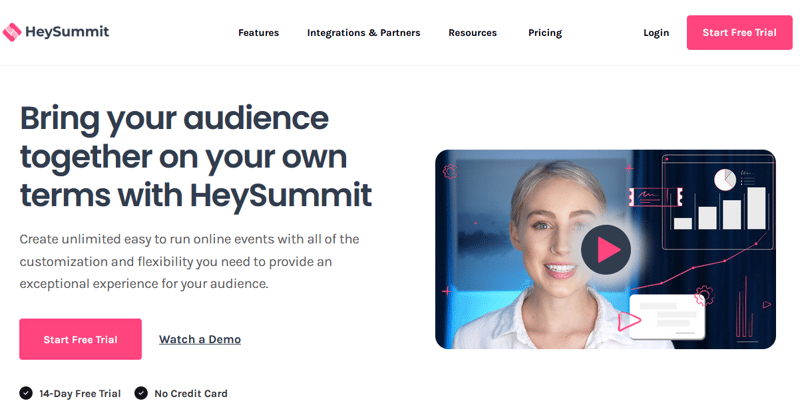Click the paragraph "Create unlimited easy to run"
This screenshot has width=800, height=405.
coord(189,261)
